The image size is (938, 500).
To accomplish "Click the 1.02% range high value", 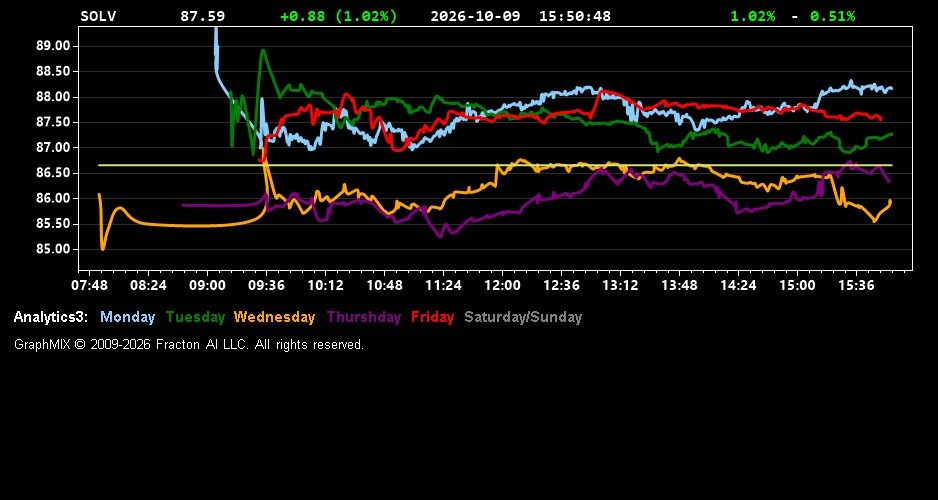I will tap(753, 16).
